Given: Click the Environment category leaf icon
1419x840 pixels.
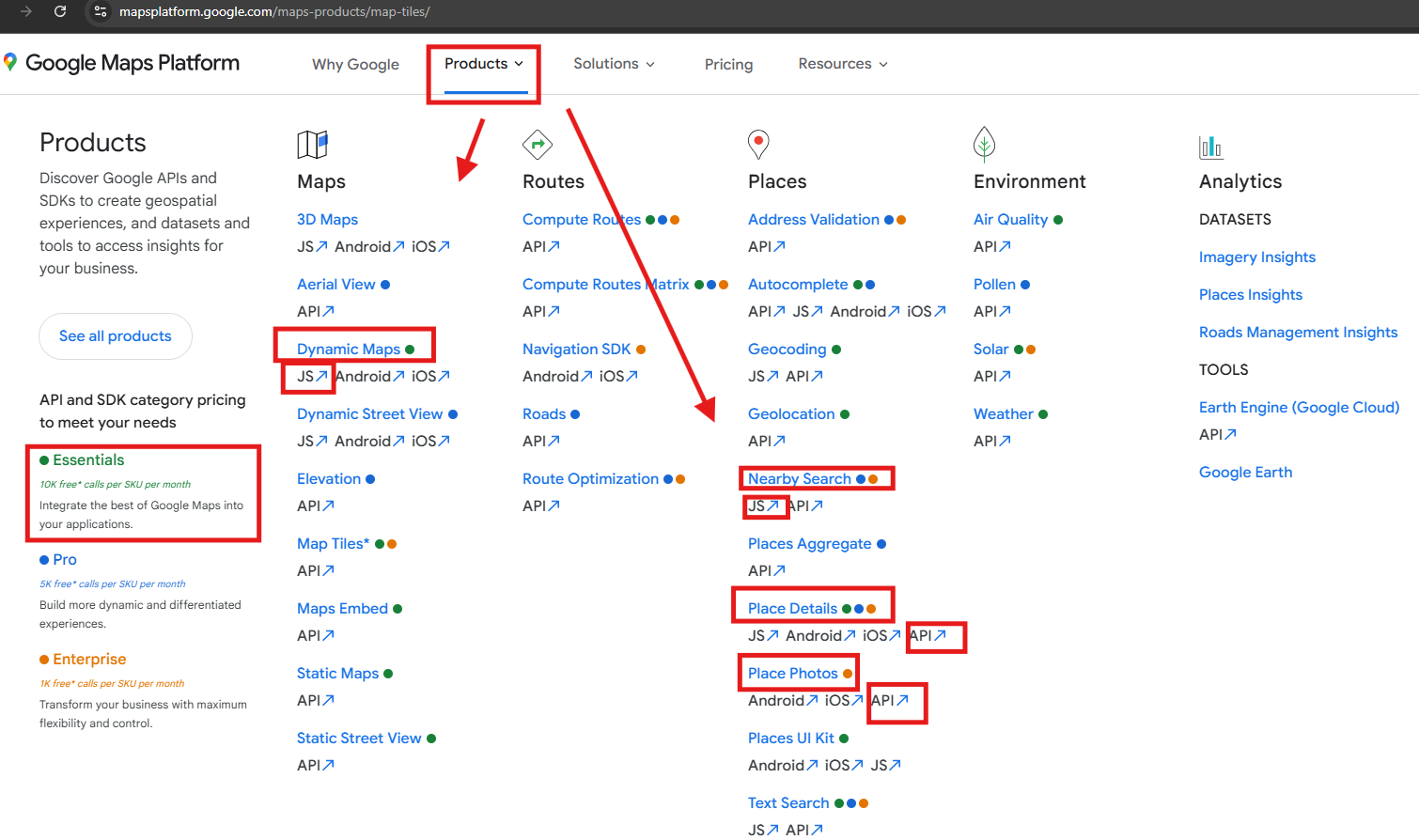Looking at the screenshot, I should coord(984,144).
